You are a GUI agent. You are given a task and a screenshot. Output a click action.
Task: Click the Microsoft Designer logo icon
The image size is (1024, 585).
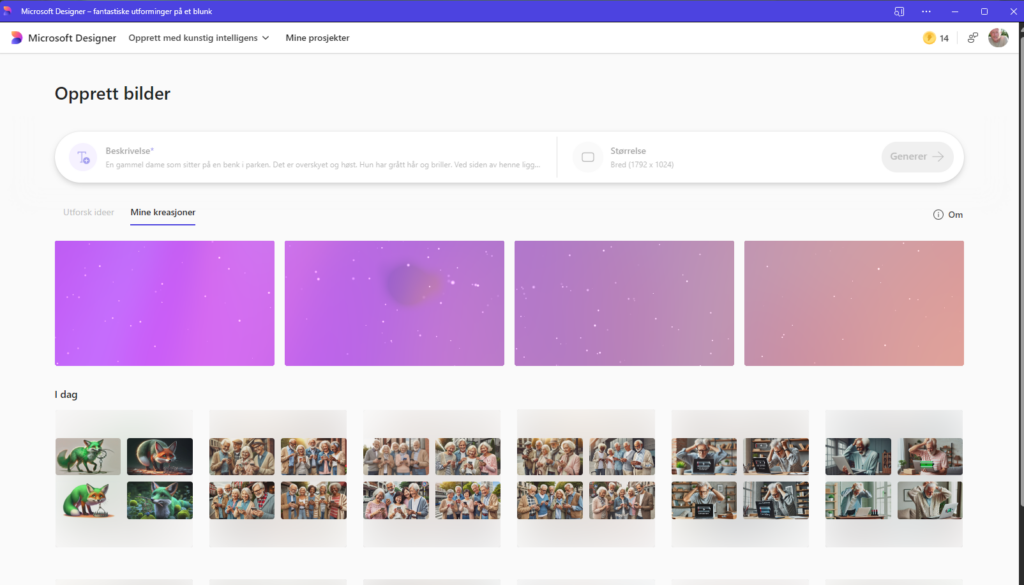click(x=17, y=38)
